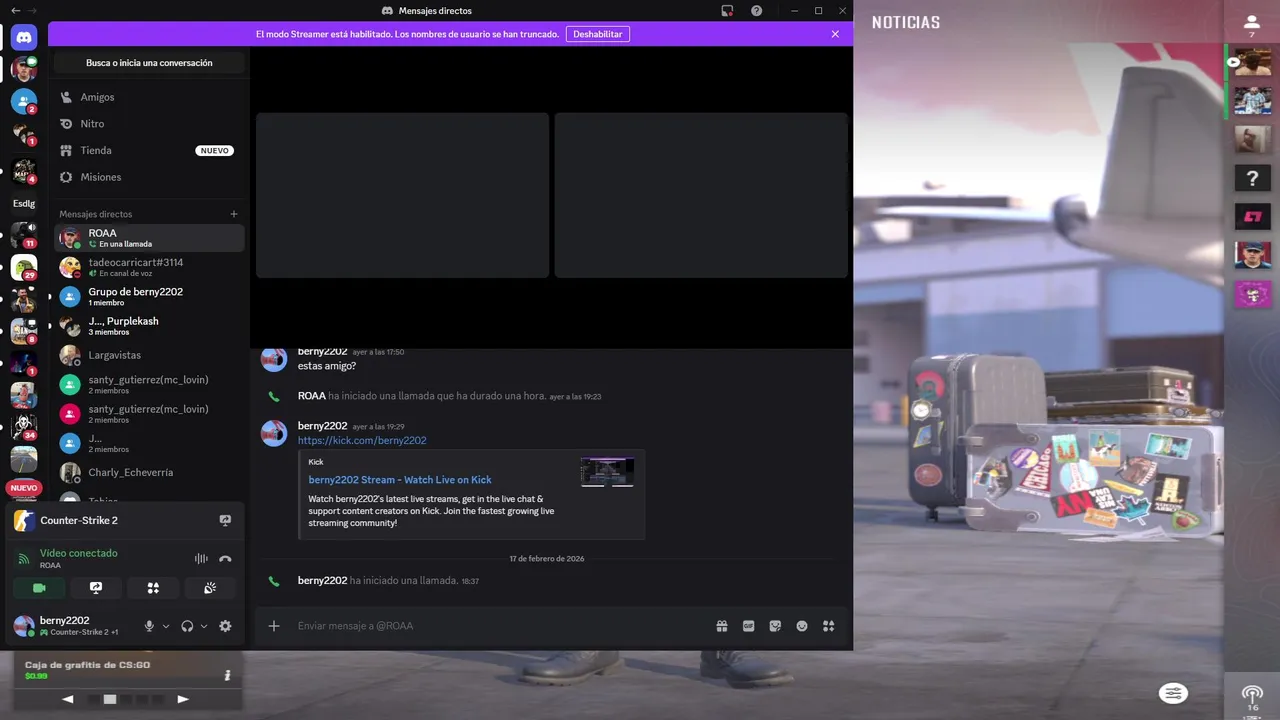Focus the Enviar mensaje a @ROAA field
This screenshot has height=720, width=1280.
coord(500,626)
